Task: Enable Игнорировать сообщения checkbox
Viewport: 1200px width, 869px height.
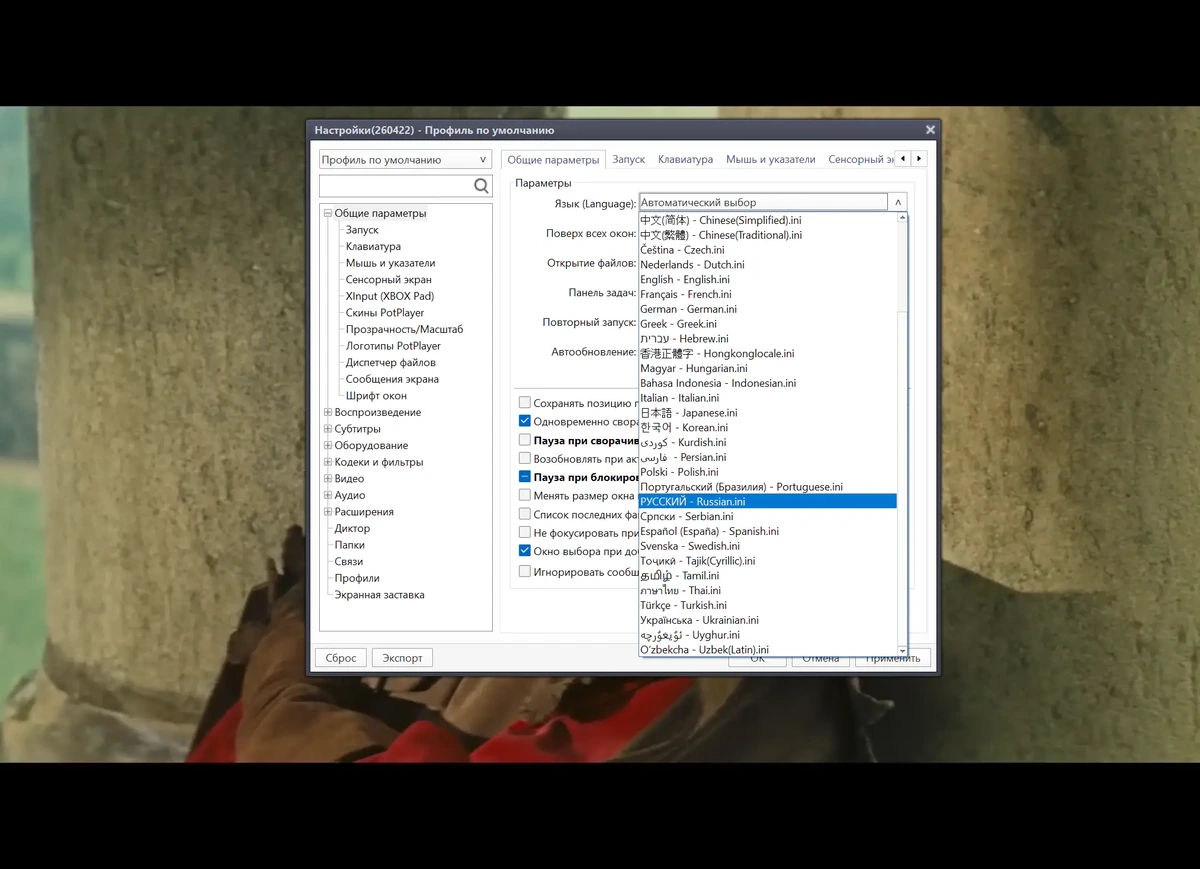Action: tap(525, 572)
